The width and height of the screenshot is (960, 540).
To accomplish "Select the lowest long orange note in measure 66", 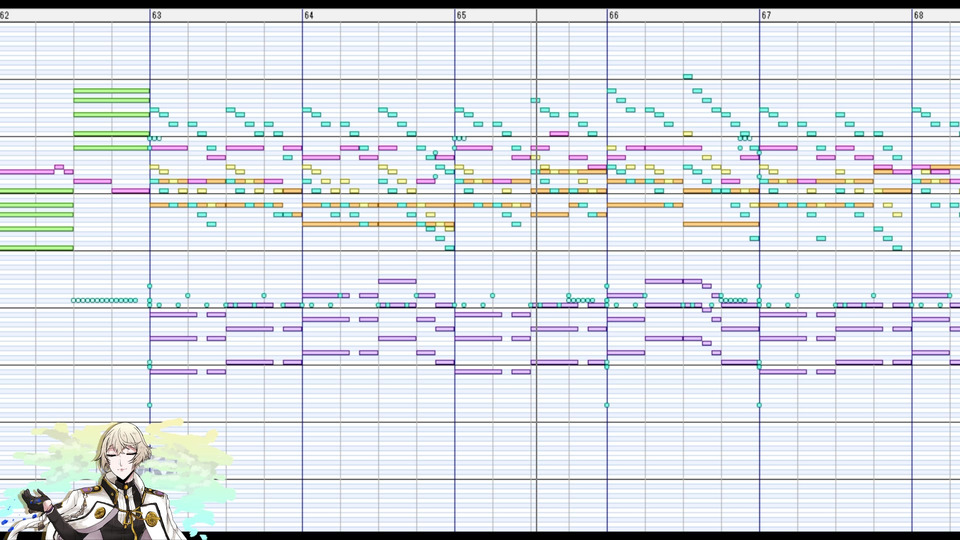I will [x=721, y=224].
